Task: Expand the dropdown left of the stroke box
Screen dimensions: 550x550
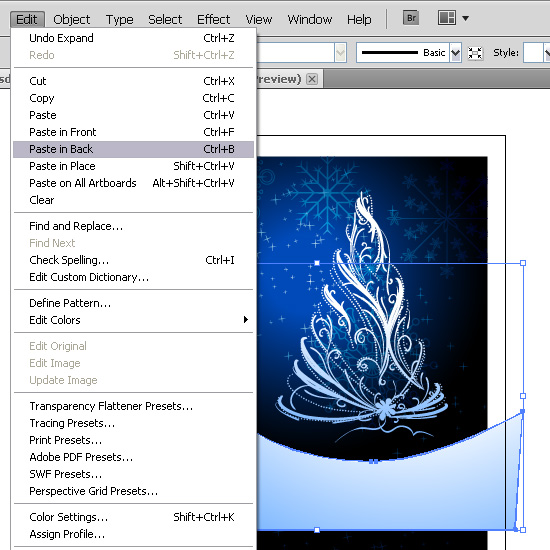Action: coord(340,53)
